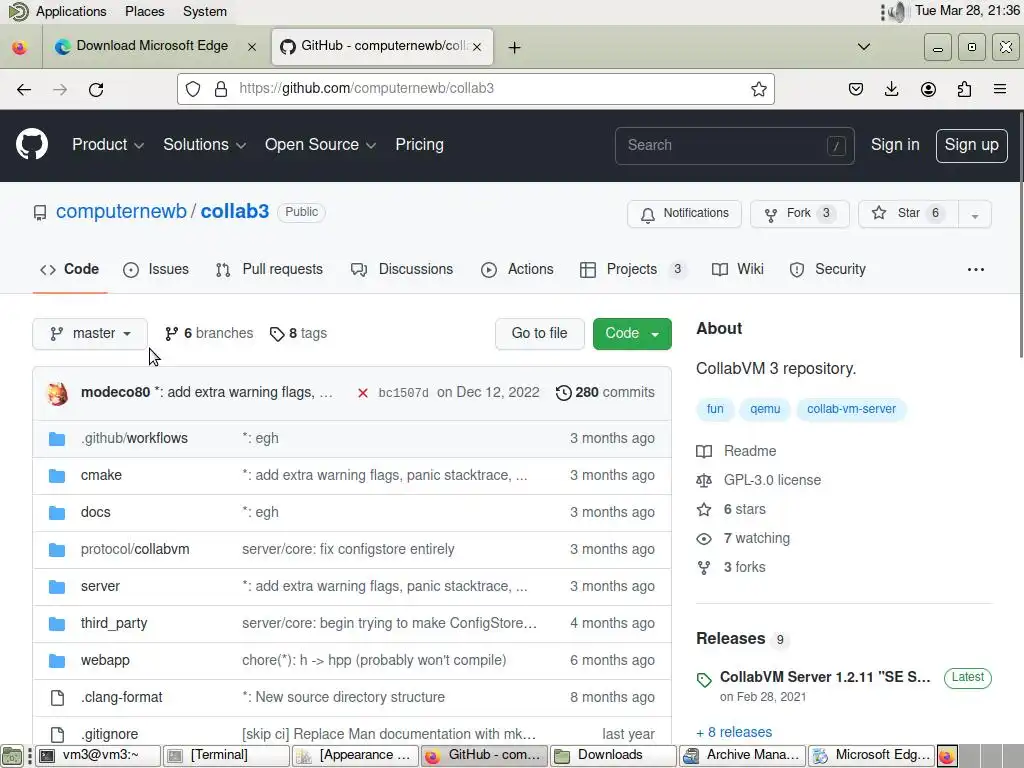Click the padlock icon in the address bar
Screen dimensions: 1024x768
(221, 89)
